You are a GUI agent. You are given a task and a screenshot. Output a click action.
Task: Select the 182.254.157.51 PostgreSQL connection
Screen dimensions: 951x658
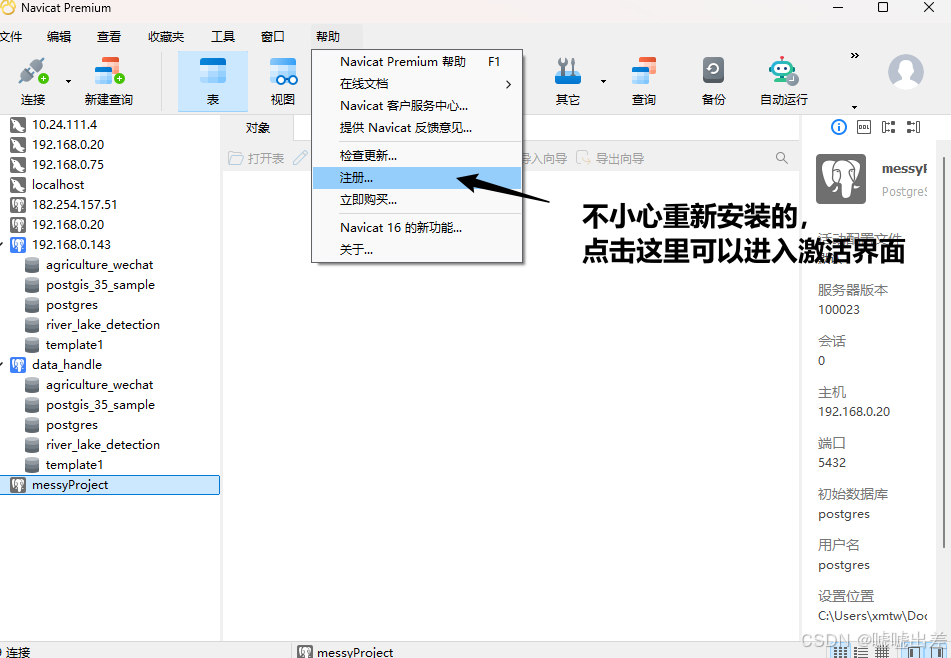(x=75, y=205)
